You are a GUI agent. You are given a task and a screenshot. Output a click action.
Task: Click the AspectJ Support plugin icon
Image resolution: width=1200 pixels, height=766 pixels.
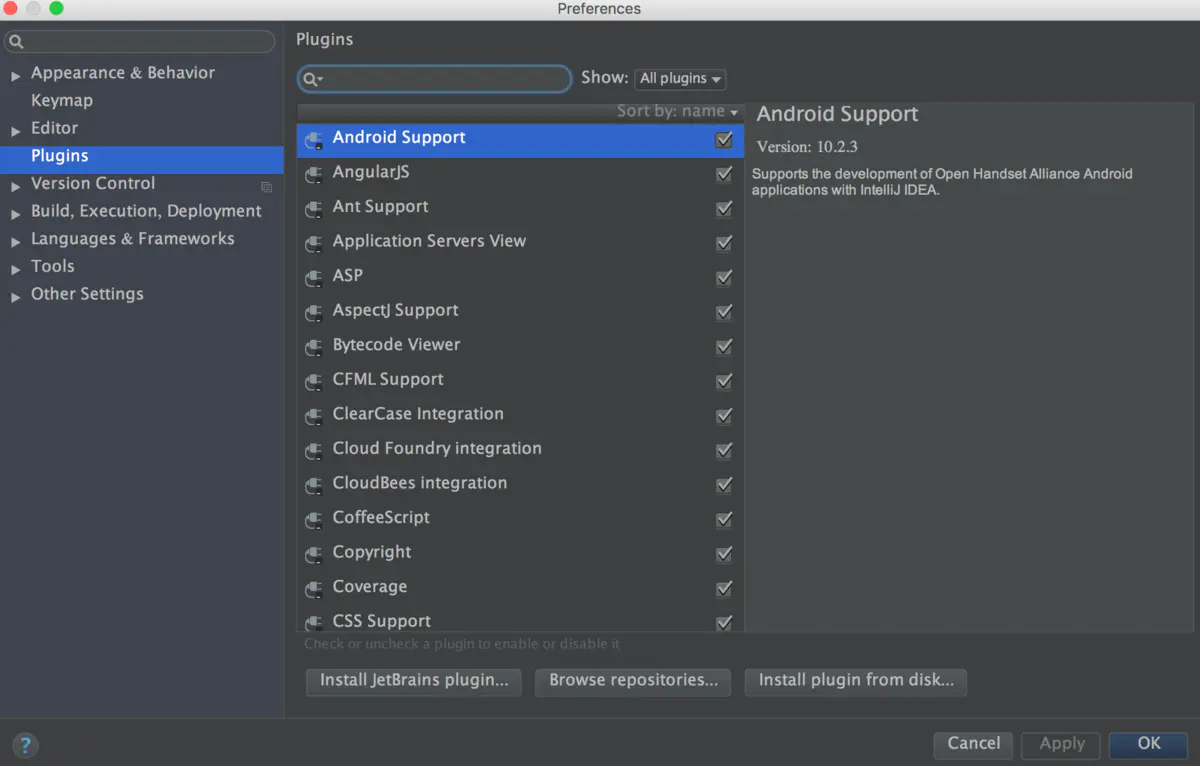pyautogui.click(x=314, y=312)
